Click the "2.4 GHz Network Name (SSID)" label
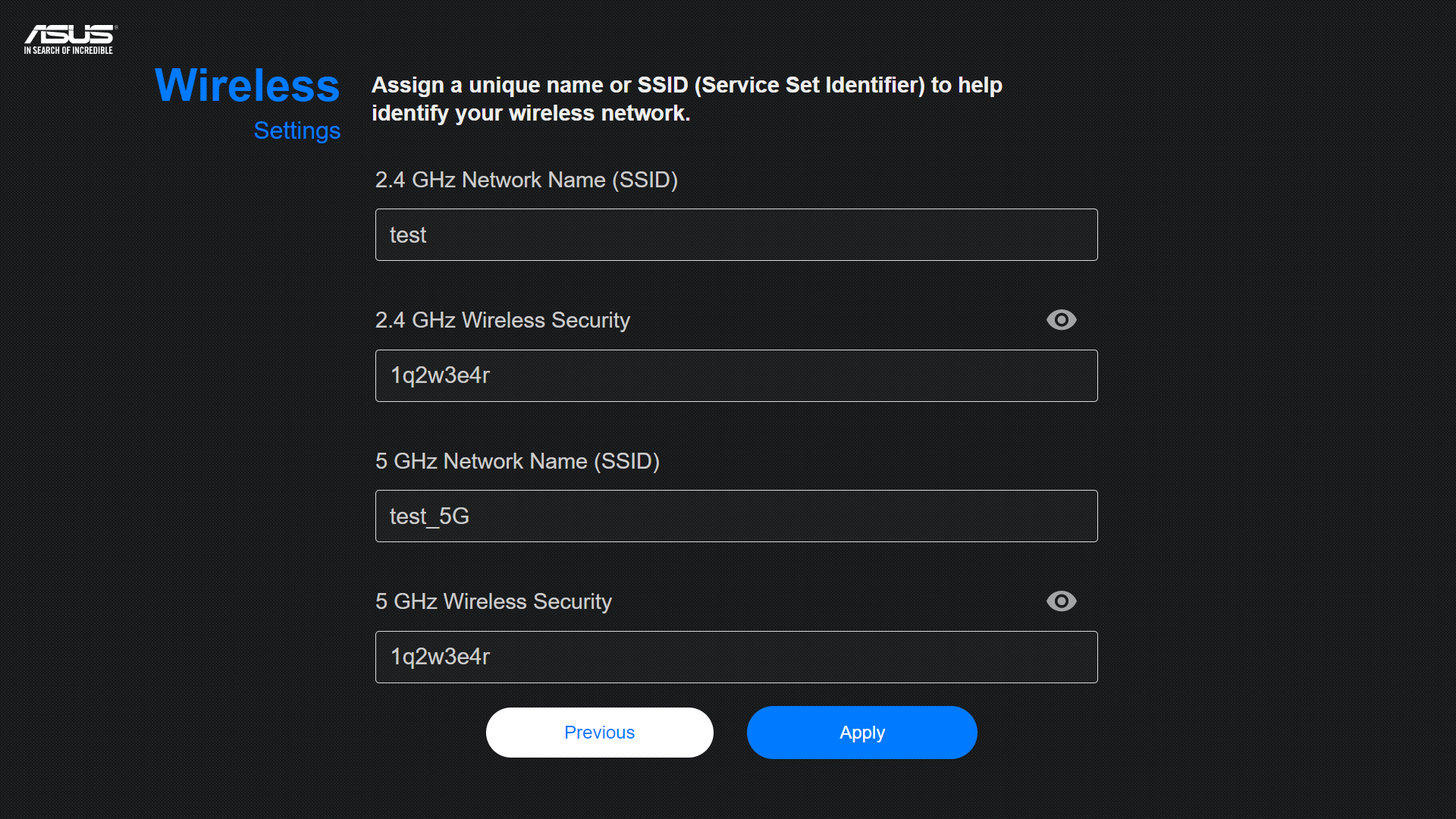 (x=526, y=180)
